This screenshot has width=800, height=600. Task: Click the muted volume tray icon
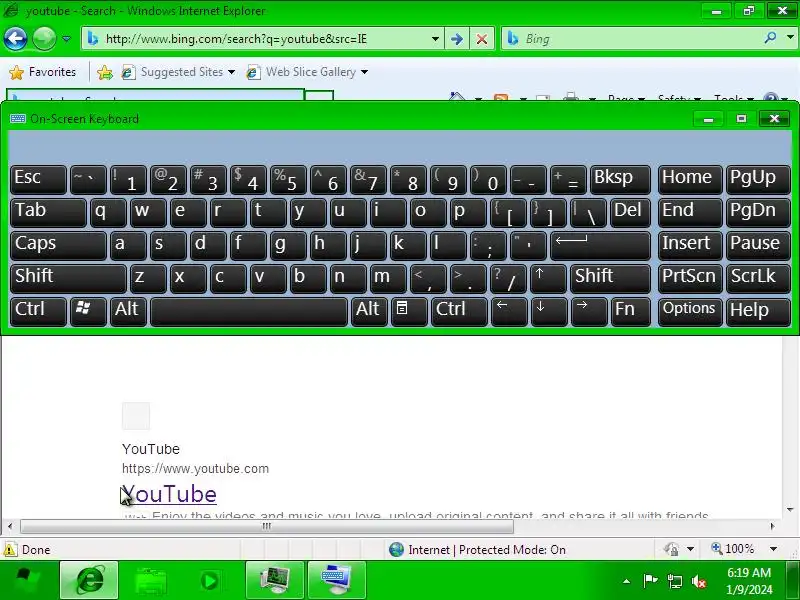[x=698, y=581]
